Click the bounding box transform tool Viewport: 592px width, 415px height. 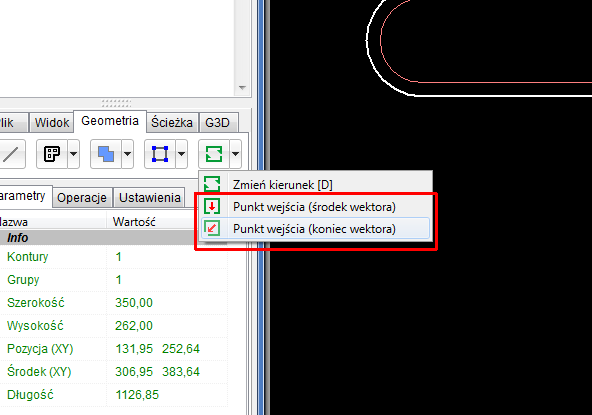click(160, 154)
